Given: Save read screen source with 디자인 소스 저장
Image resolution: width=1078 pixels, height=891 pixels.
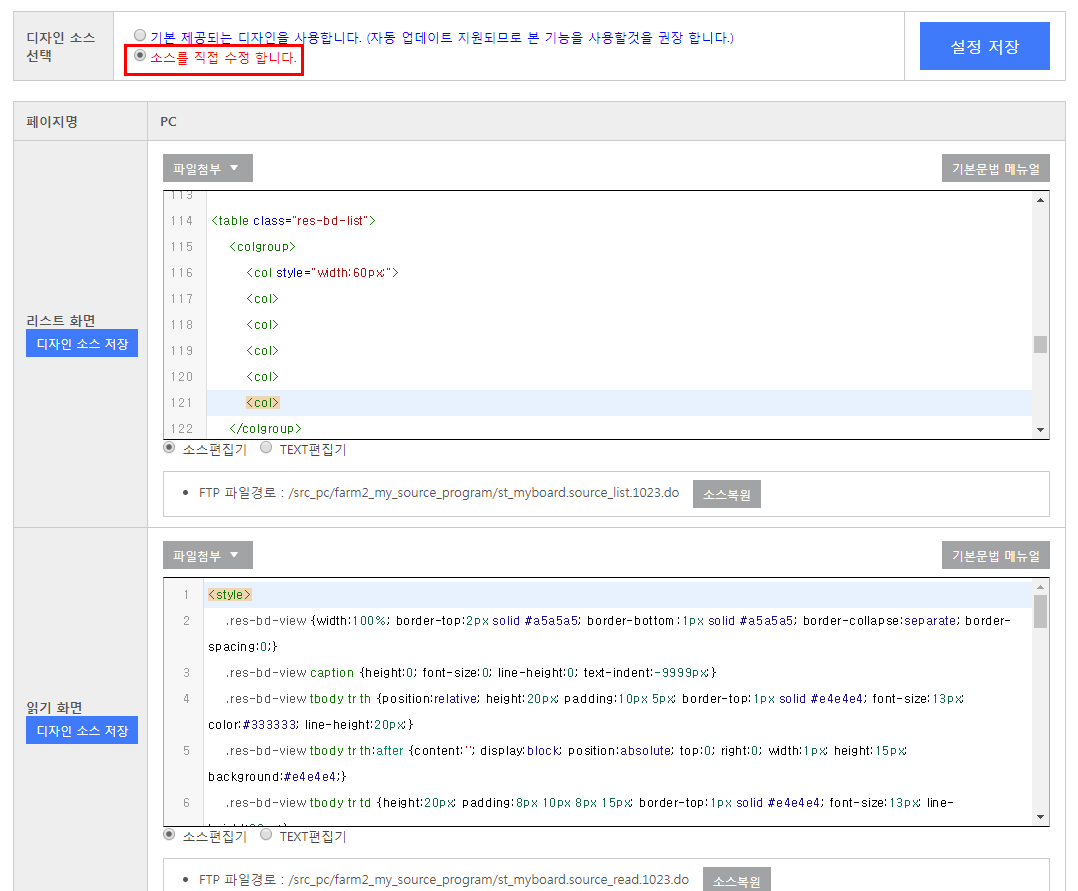Looking at the screenshot, I should coord(82,730).
